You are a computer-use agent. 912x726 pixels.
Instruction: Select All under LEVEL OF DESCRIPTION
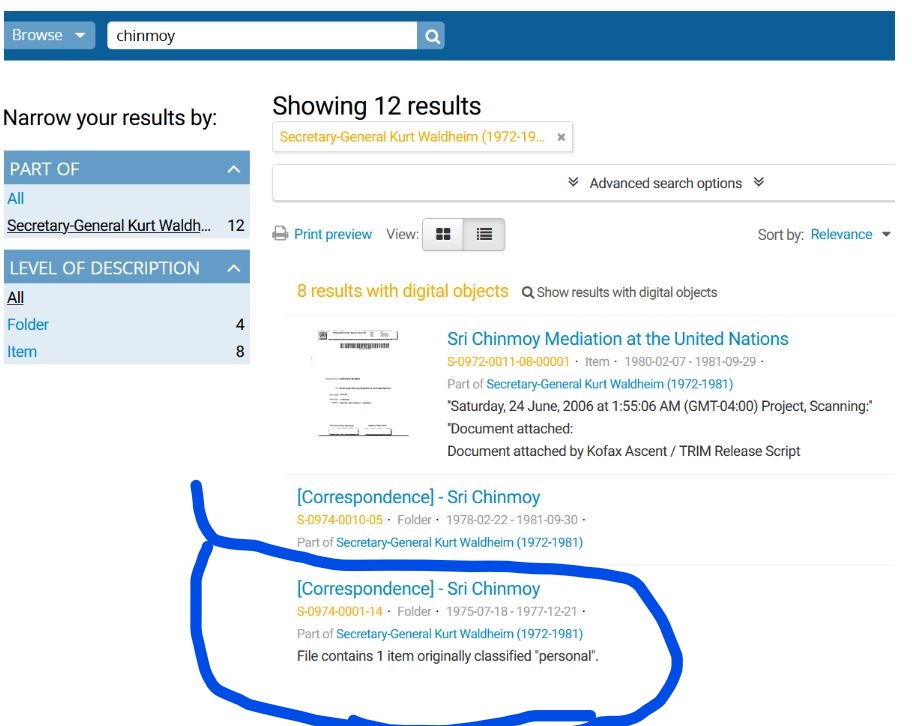click(x=16, y=298)
